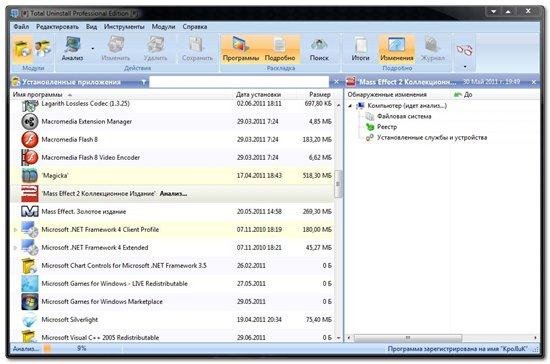This screenshot has height=364, width=550.
Task: Select the monitored programs module icon
Action: [43, 49]
